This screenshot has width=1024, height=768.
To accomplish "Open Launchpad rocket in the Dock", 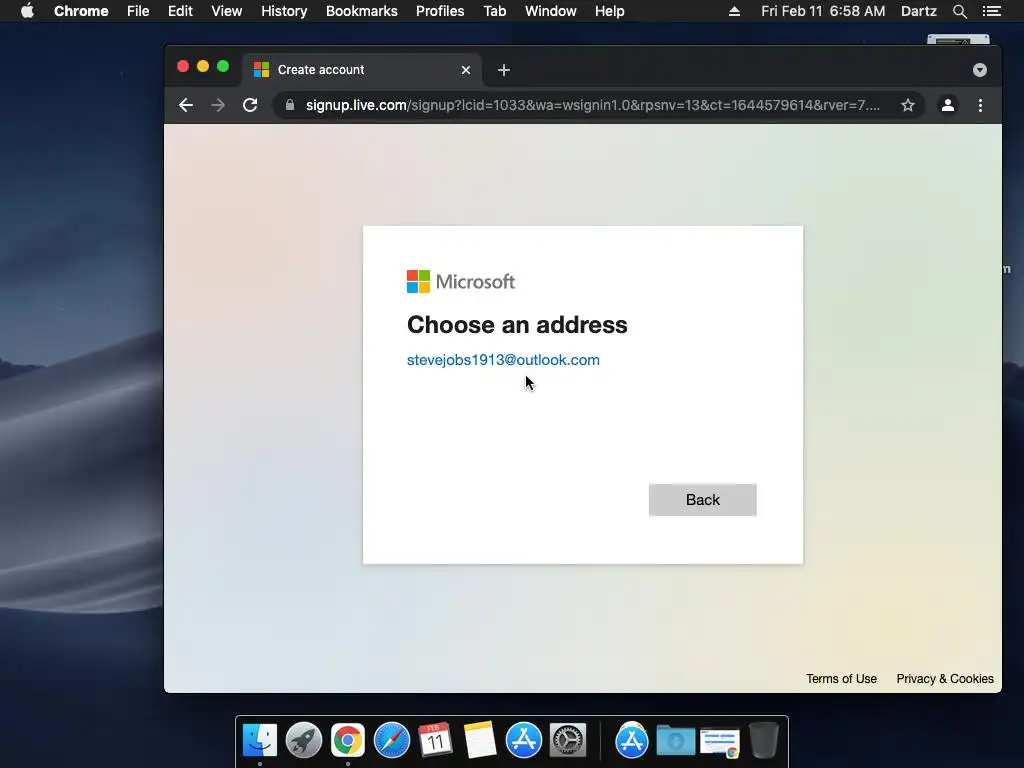I will (304, 741).
